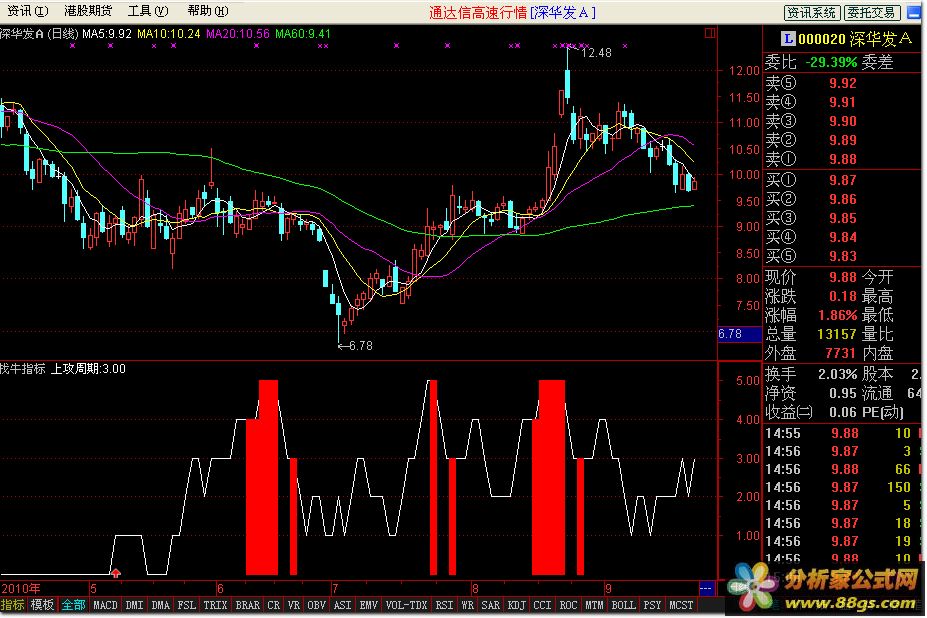Switch to SAR indicator
Screen dimensions: 927x618
tap(490, 605)
